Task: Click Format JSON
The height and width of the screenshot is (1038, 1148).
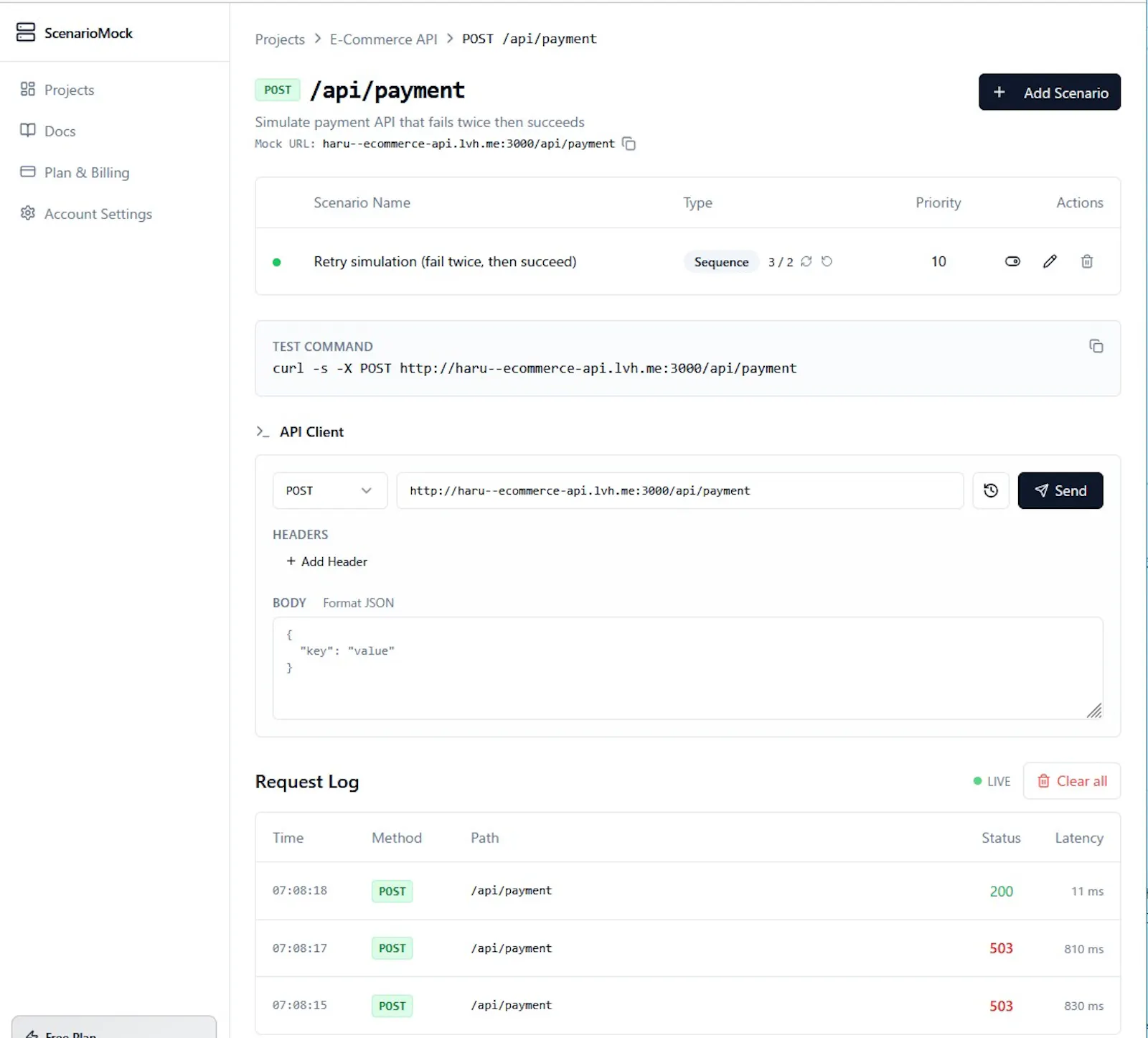Action: (x=358, y=603)
